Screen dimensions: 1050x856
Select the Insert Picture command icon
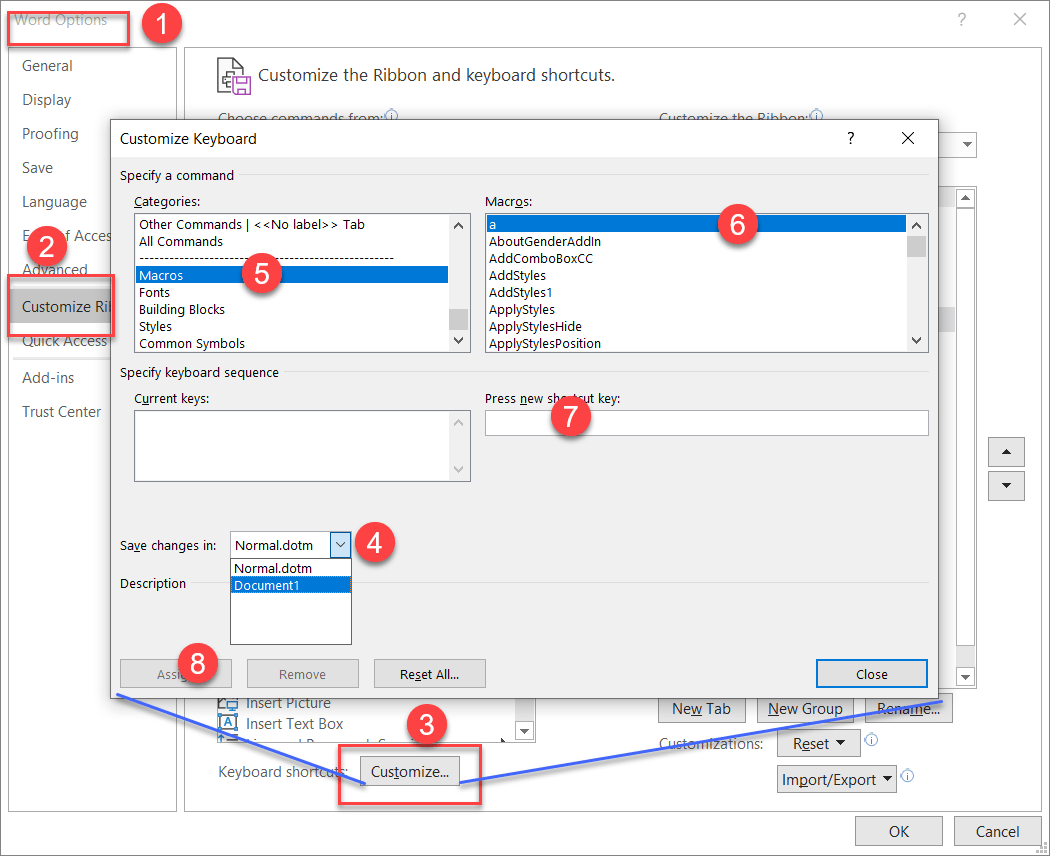coord(228,703)
